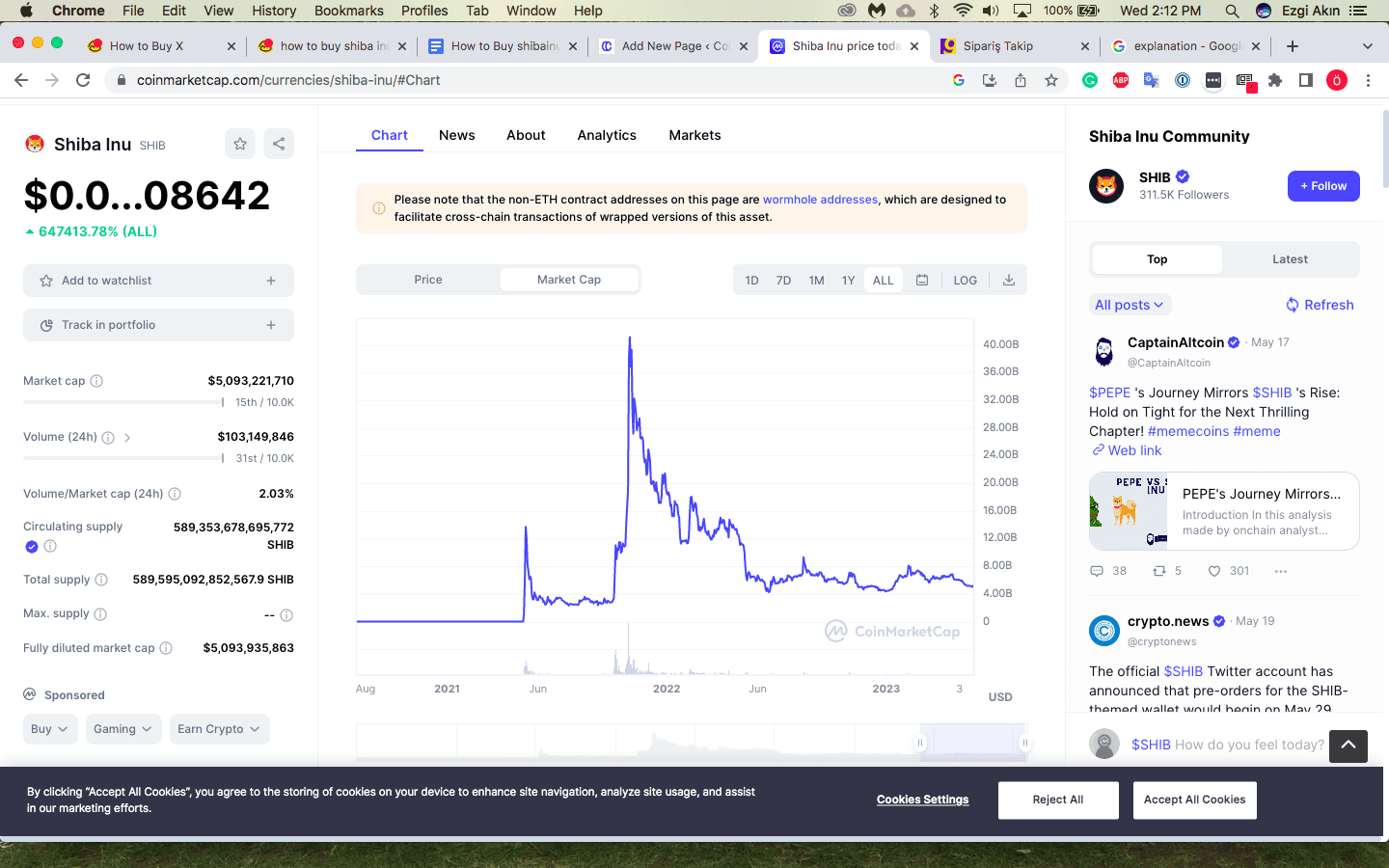1389x868 pixels.
Task: Expand the Volume (24h) details arrow
Action: (127, 438)
